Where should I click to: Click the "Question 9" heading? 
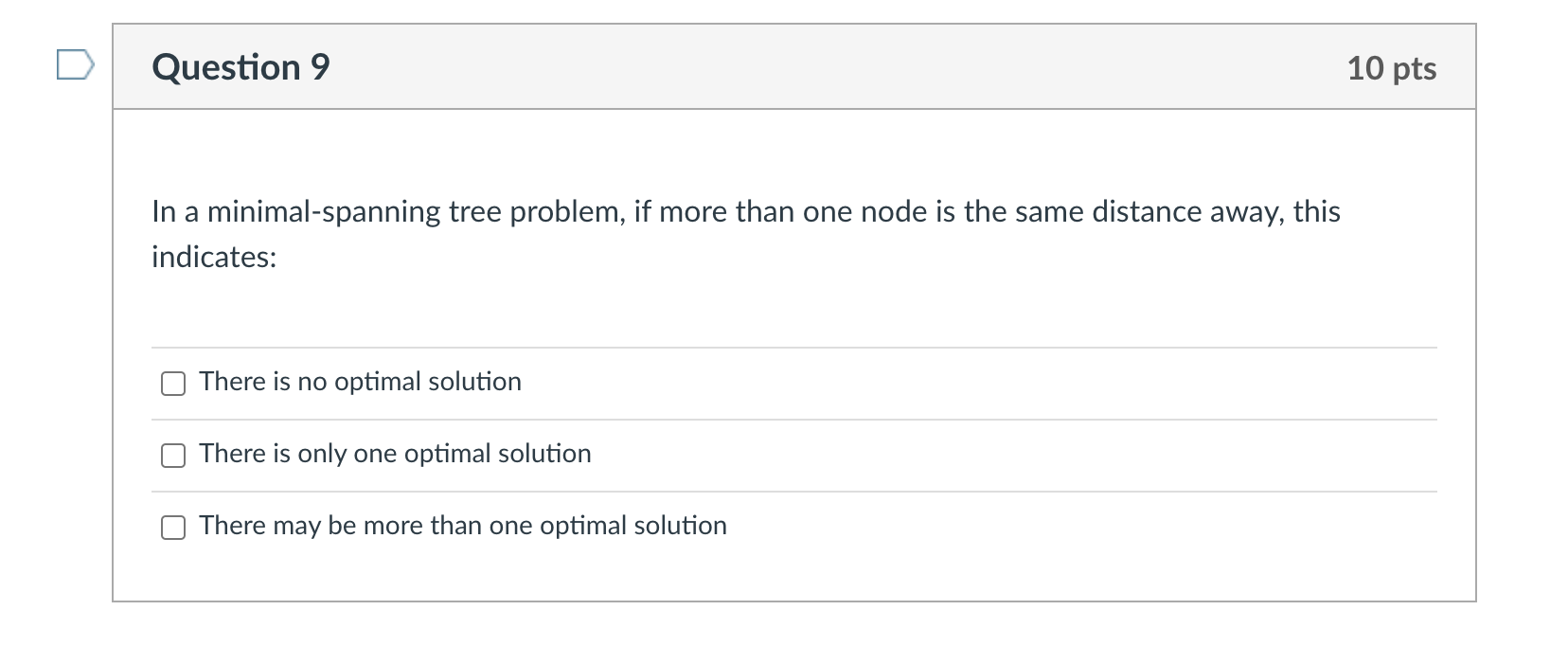pos(241,67)
